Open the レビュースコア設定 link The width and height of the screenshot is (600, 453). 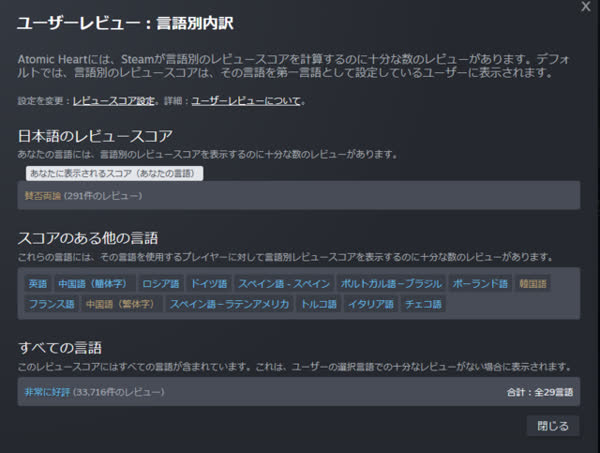coord(114,101)
